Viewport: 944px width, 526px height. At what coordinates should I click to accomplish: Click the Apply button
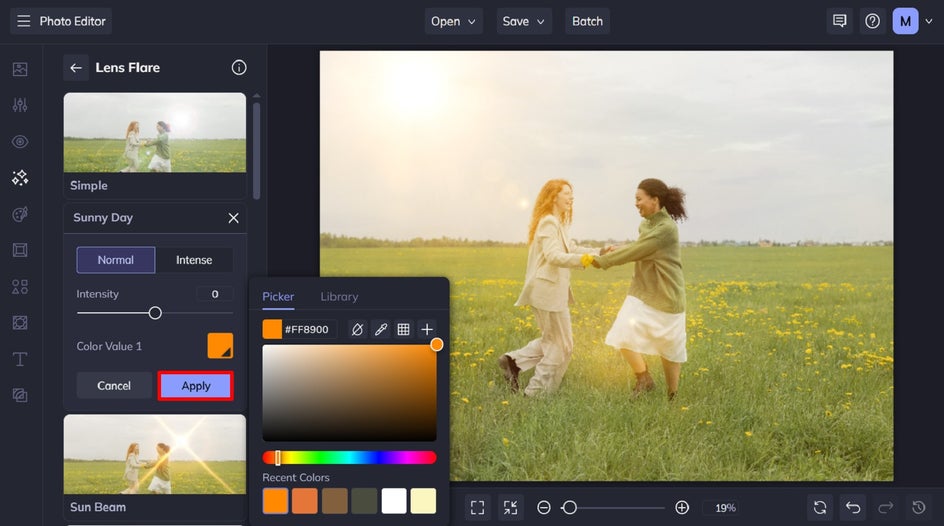[196, 386]
